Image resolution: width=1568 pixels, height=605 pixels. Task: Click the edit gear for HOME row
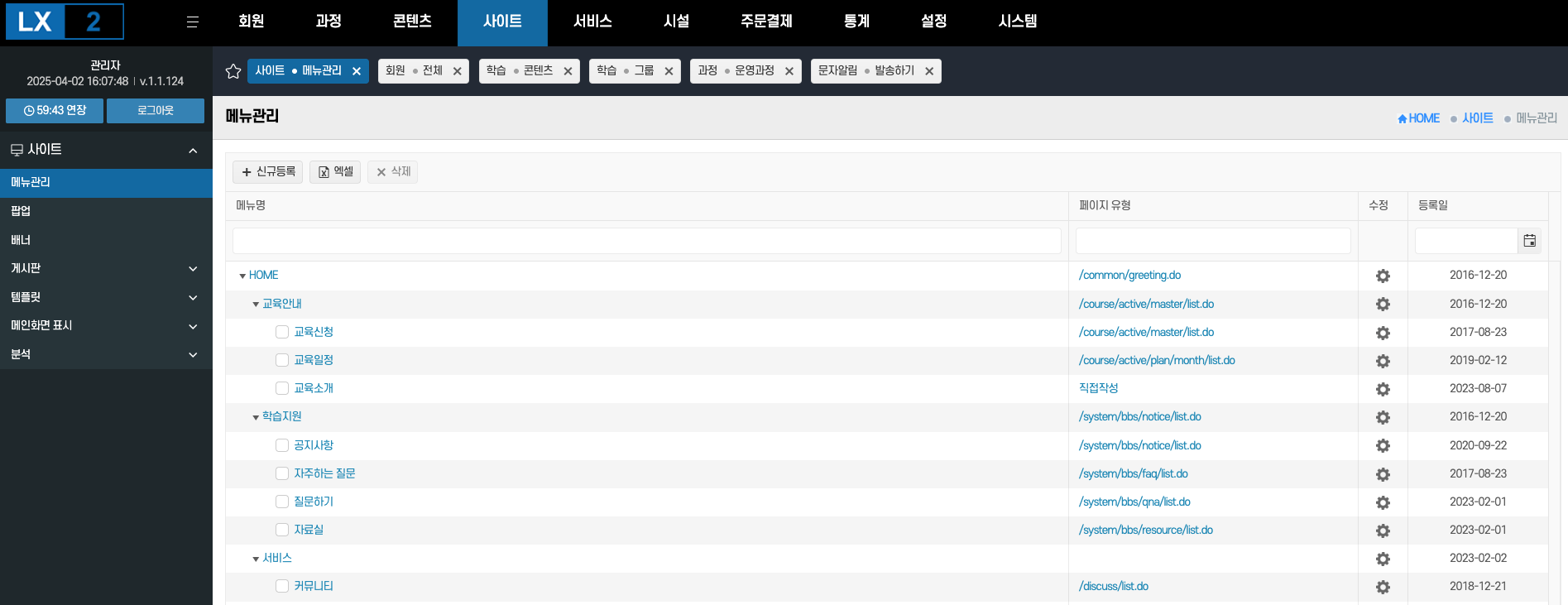tap(1382, 276)
